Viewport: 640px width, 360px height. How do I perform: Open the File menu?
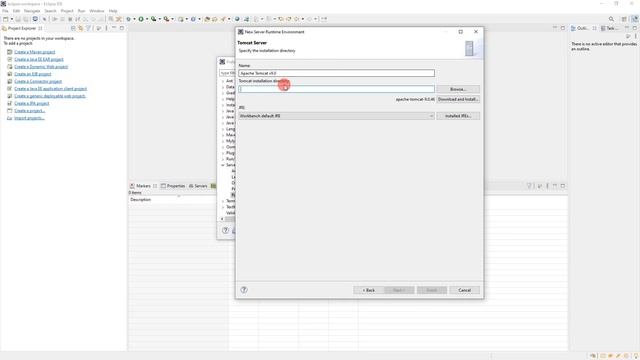tap(5, 11)
